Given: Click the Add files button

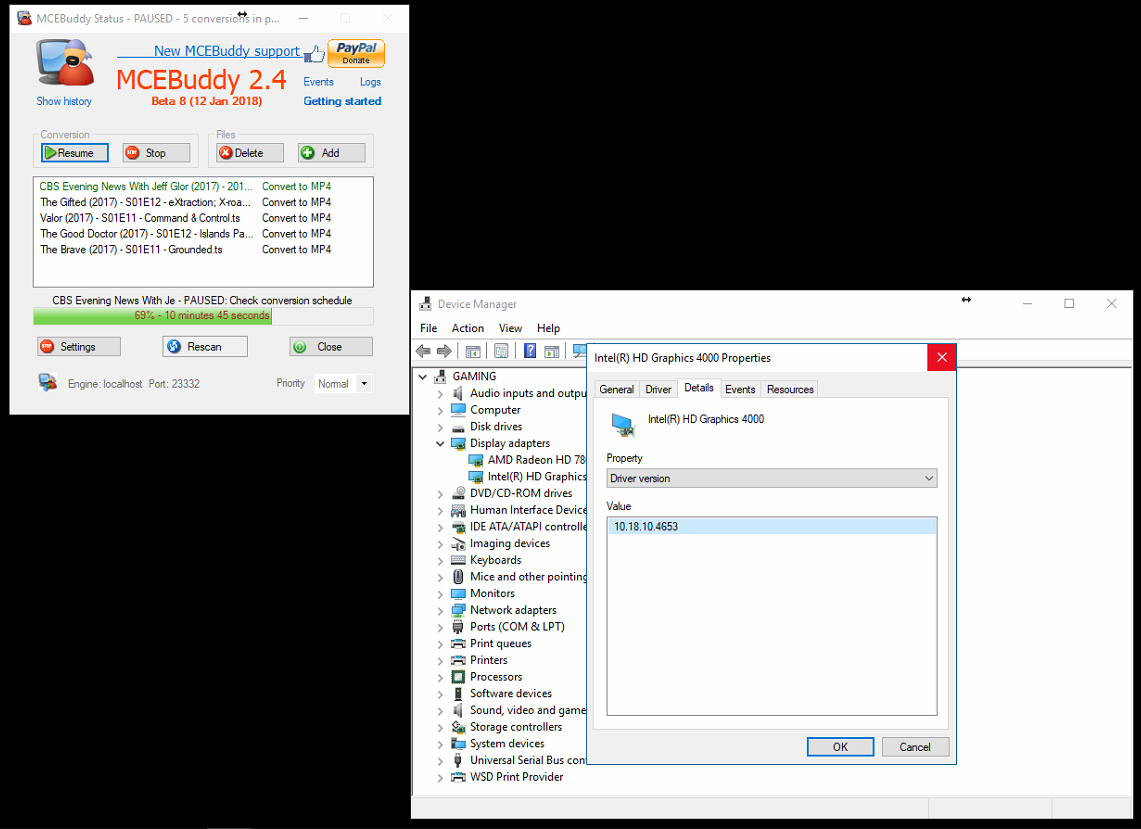Looking at the screenshot, I should tap(331, 153).
